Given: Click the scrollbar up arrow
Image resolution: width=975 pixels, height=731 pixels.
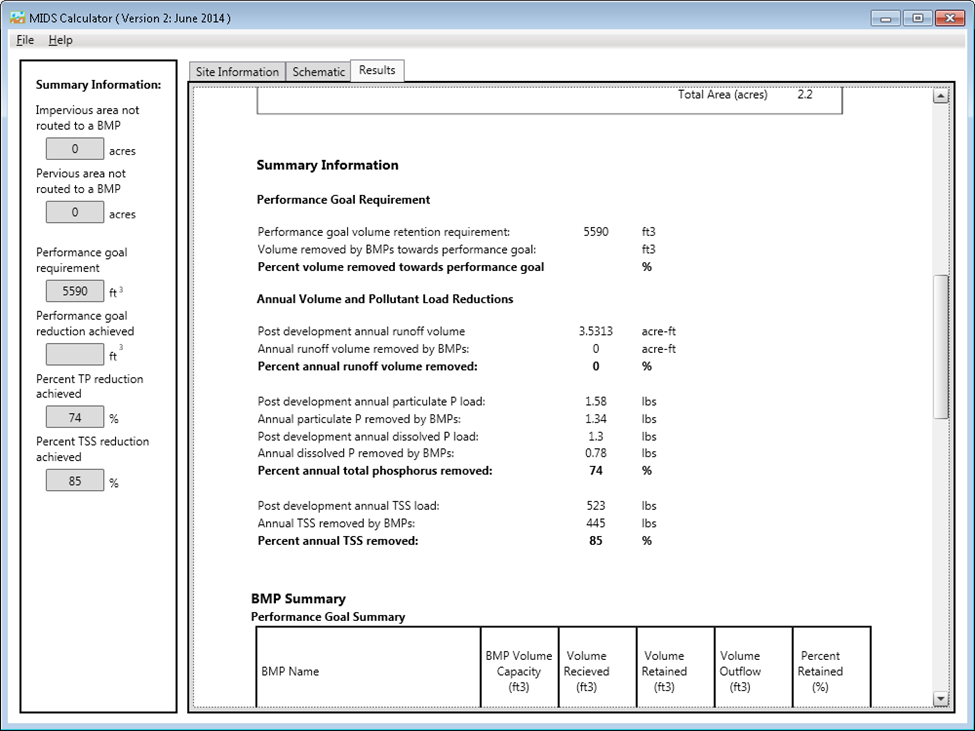Looking at the screenshot, I should coord(940,96).
